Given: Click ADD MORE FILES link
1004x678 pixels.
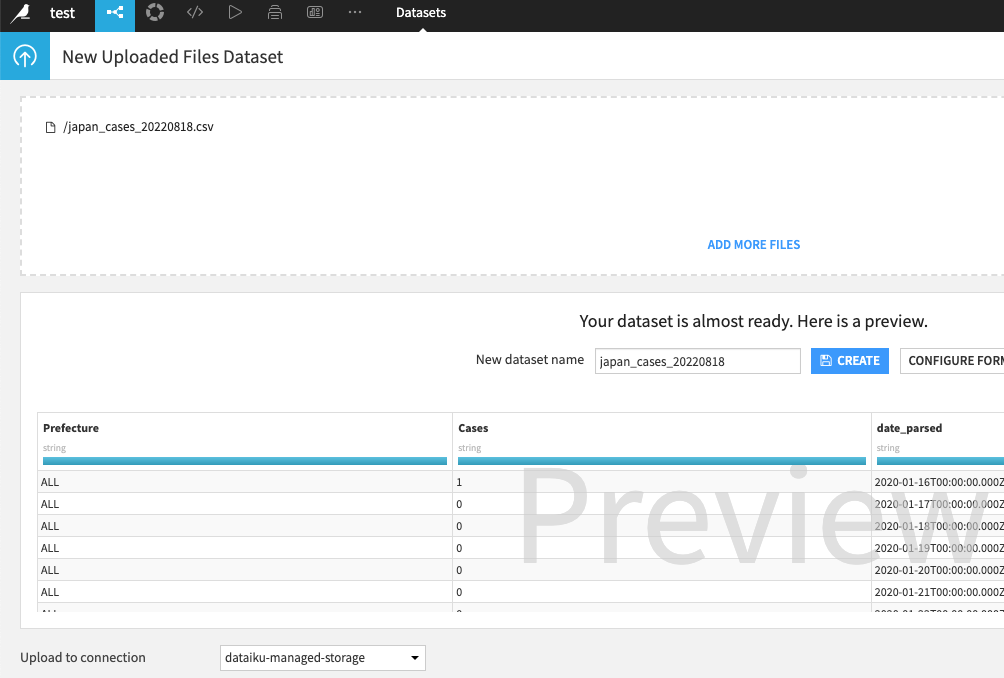Looking at the screenshot, I should point(754,245).
